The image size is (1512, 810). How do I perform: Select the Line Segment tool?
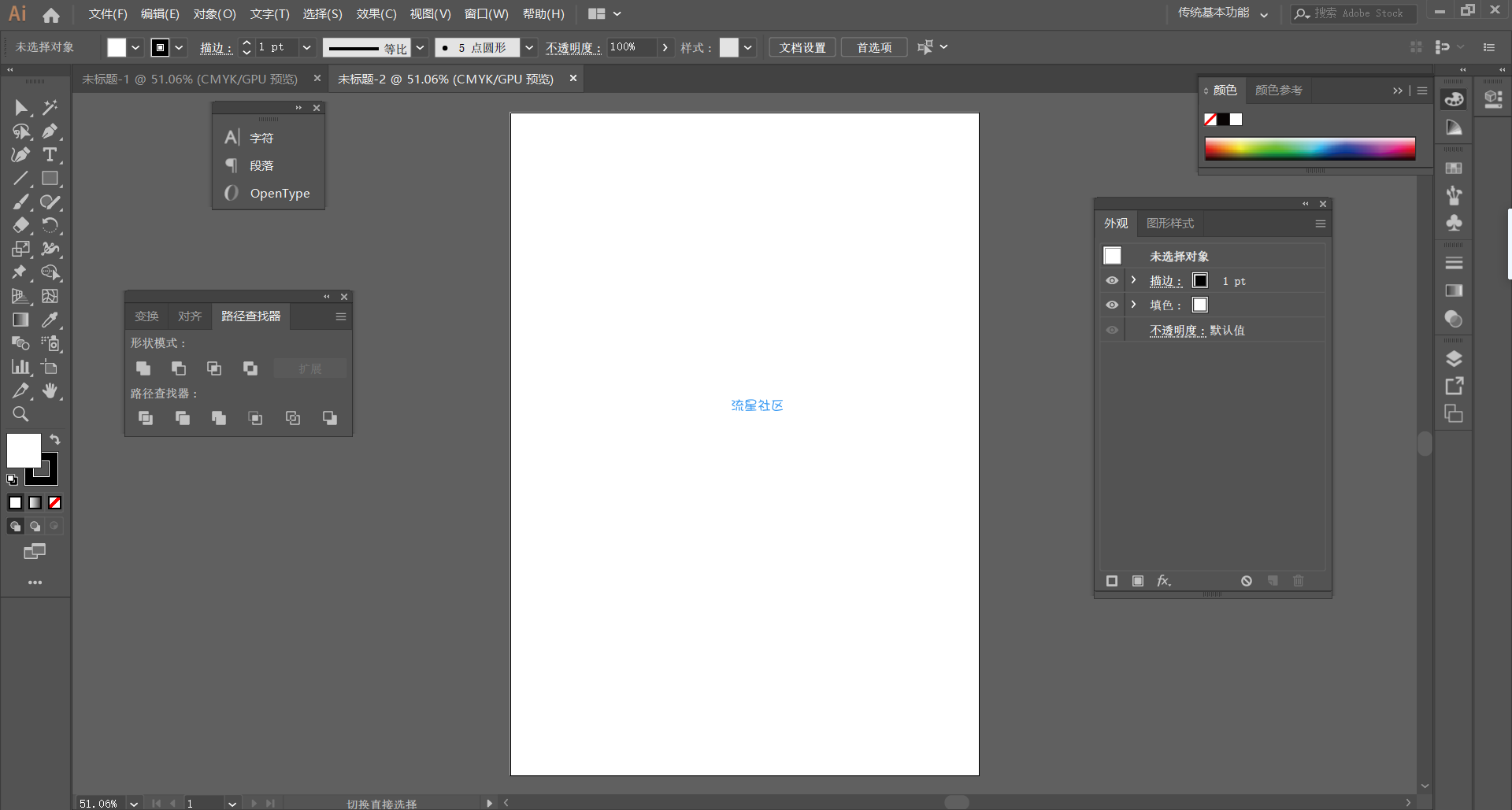[x=20, y=179]
